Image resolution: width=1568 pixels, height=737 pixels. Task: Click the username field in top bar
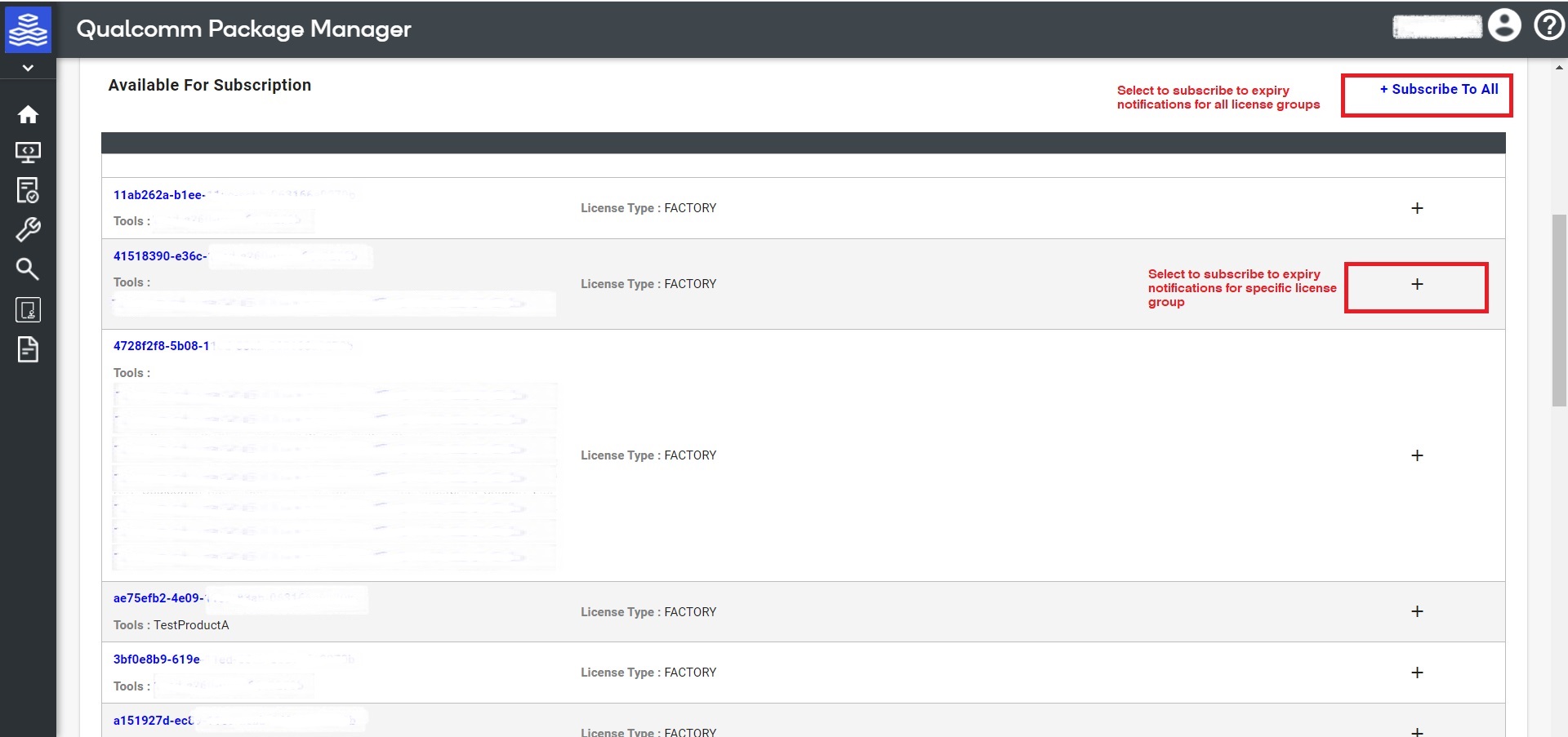pyautogui.click(x=1438, y=25)
